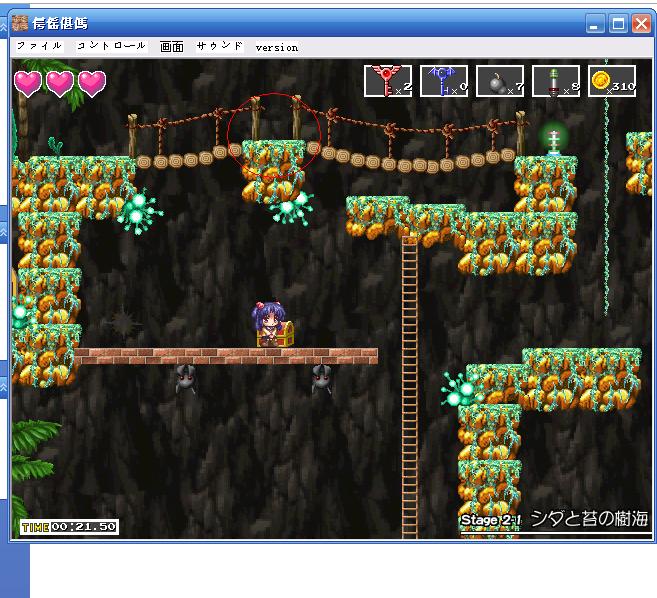The width and height of the screenshot is (657, 598).
Task: Open the version menu
Action: 277,47
